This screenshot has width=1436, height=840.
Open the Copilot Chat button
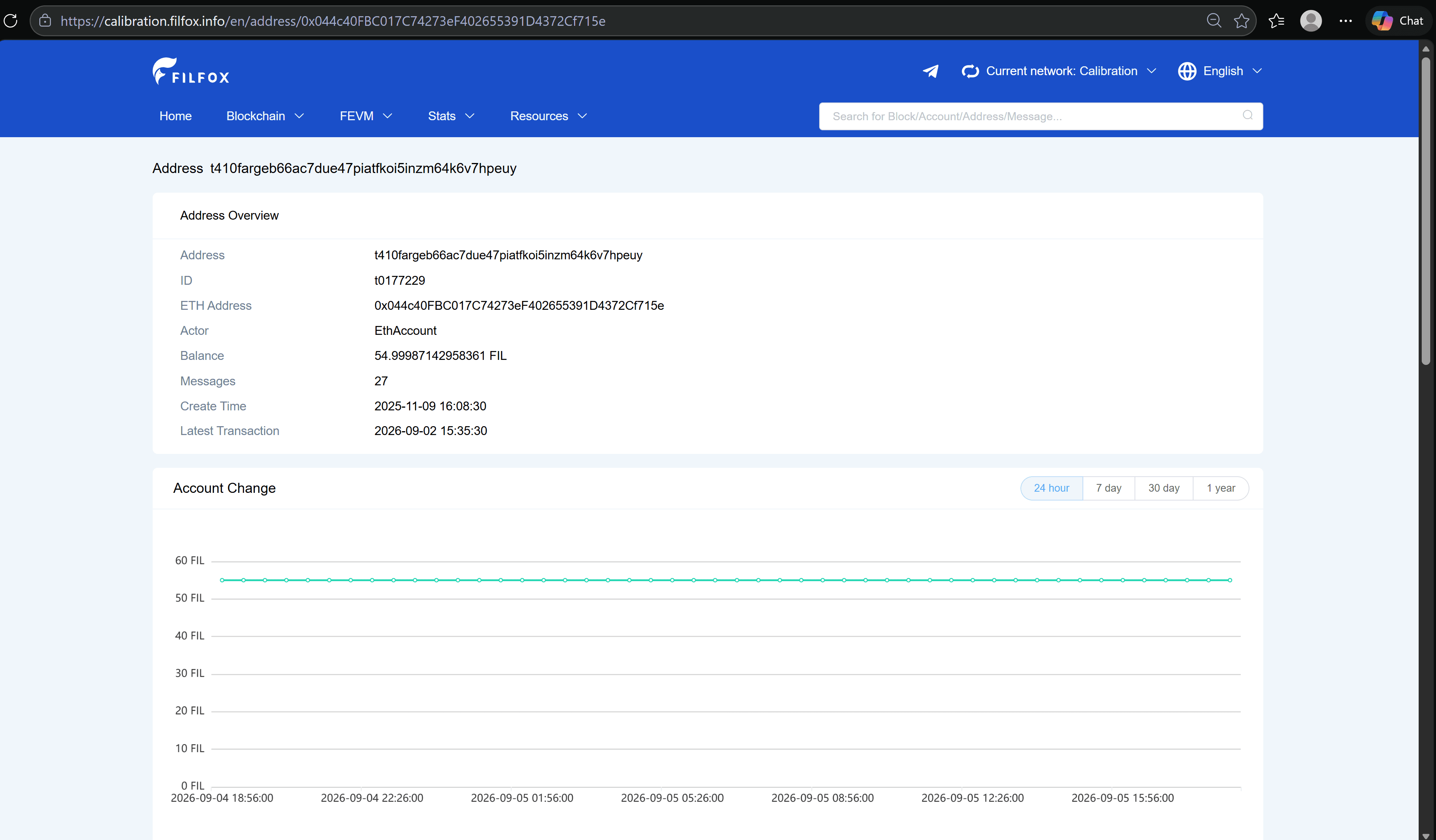(x=1398, y=21)
